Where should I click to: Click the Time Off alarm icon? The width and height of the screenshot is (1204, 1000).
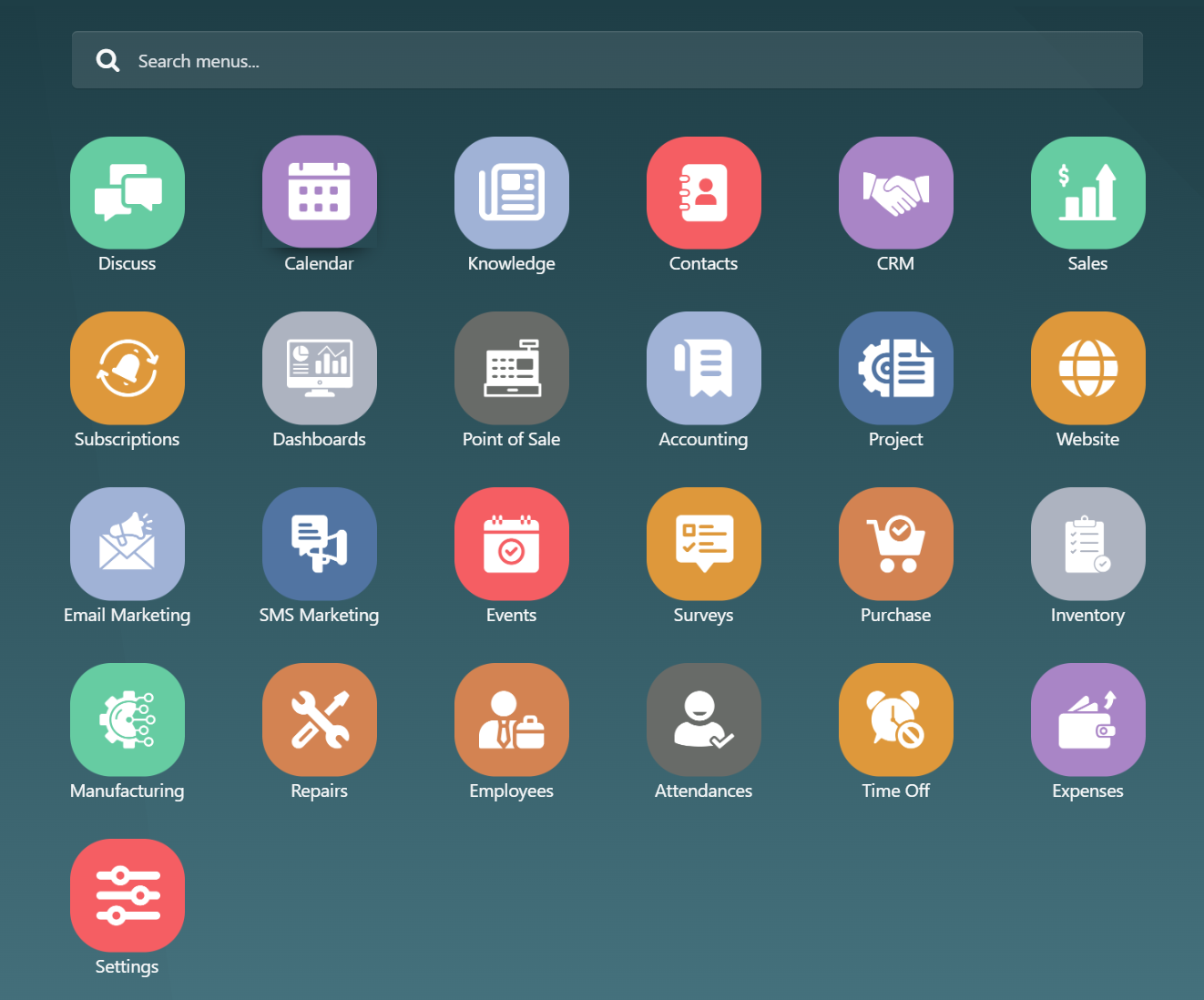[x=896, y=719]
